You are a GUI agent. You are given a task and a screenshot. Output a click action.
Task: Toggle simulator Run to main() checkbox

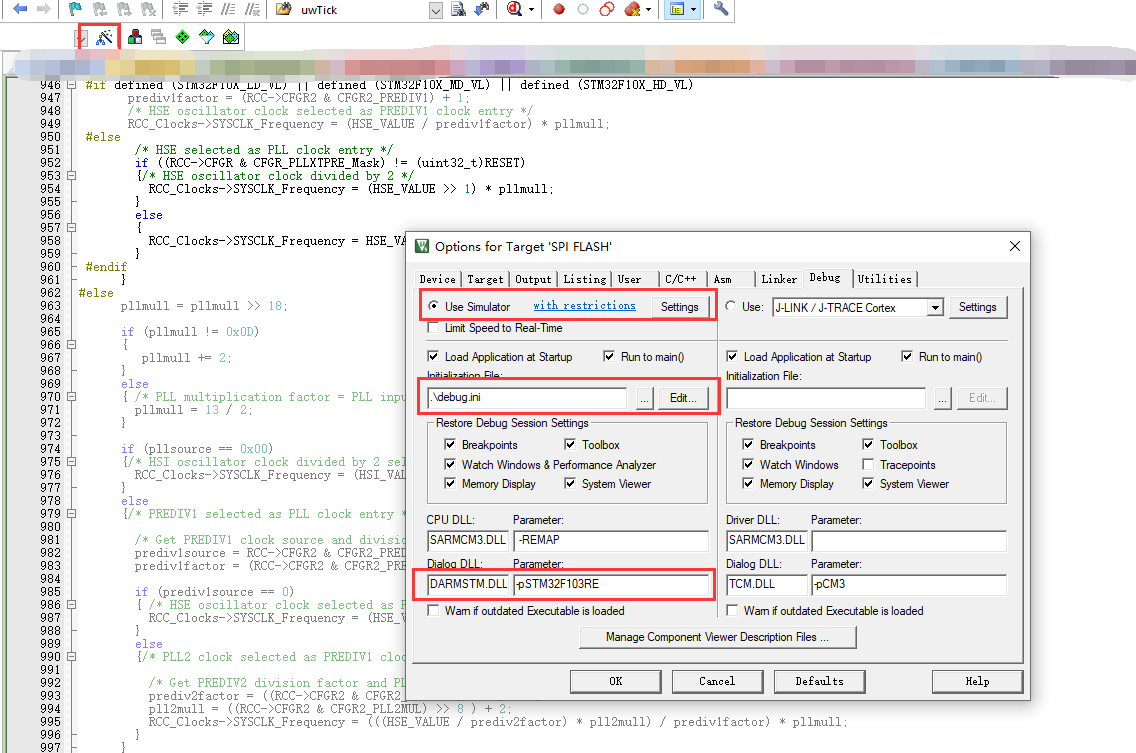point(609,357)
